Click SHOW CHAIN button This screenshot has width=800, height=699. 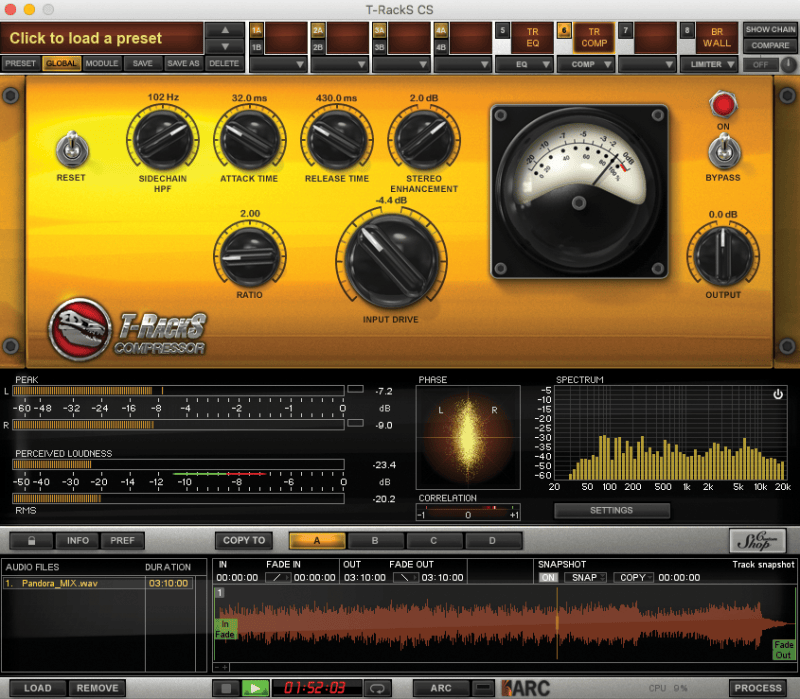click(770, 30)
